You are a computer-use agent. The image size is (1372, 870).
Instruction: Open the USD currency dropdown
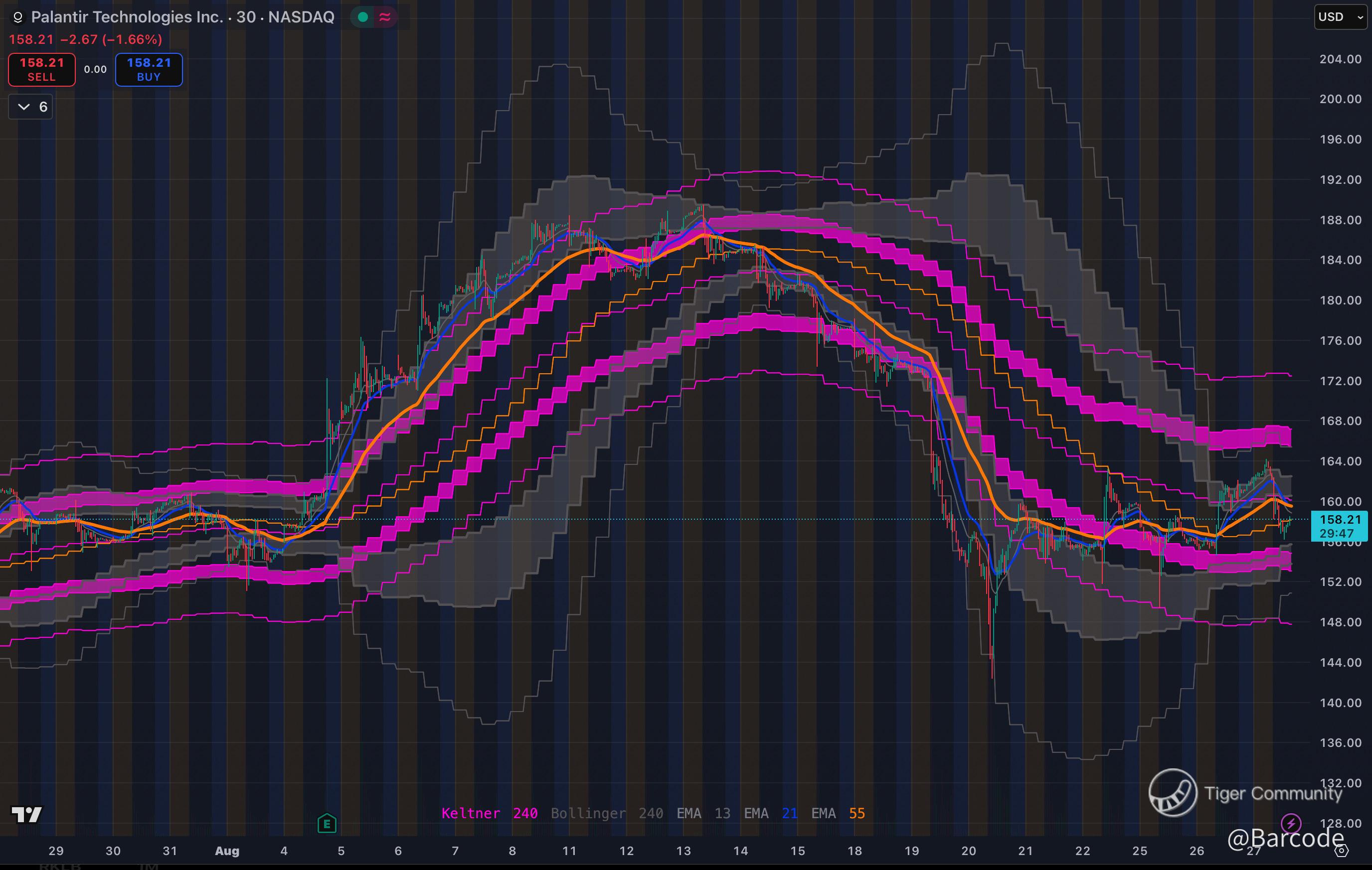1340,17
